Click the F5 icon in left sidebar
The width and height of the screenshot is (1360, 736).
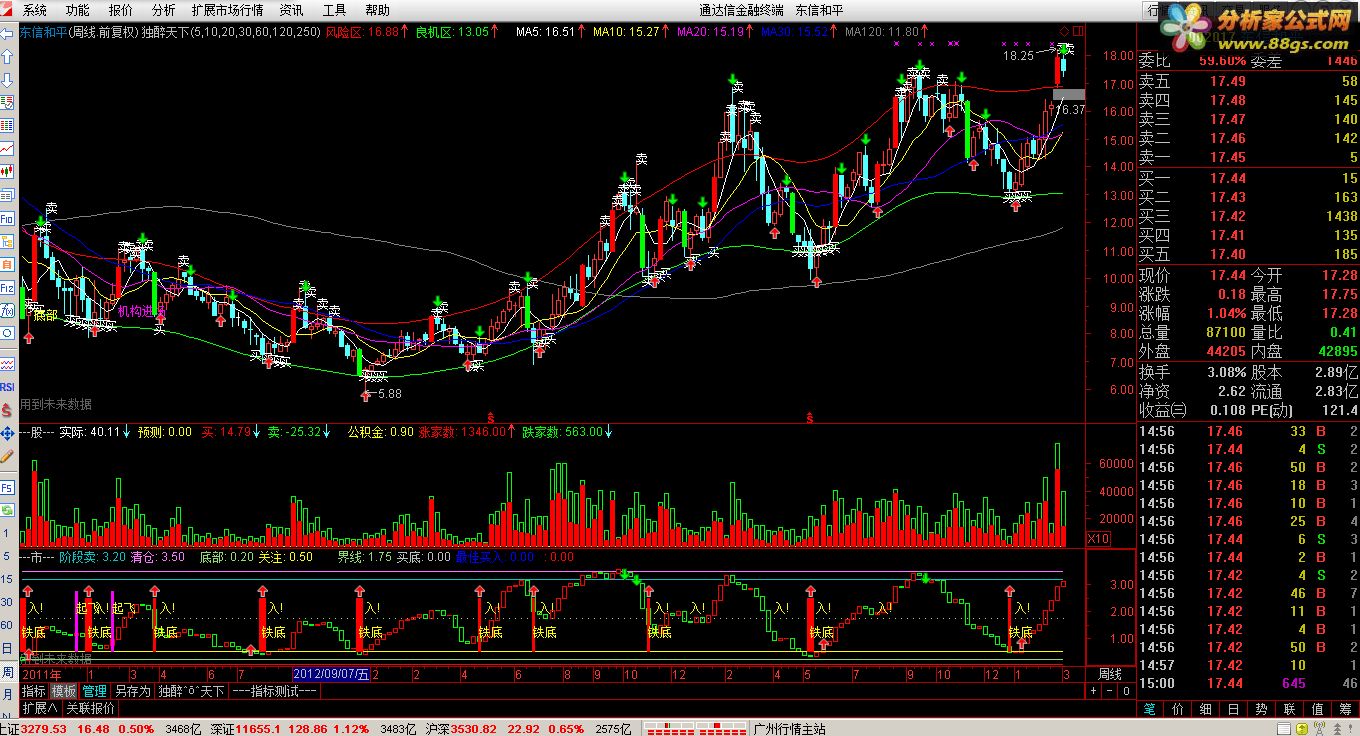(x=7, y=487)
